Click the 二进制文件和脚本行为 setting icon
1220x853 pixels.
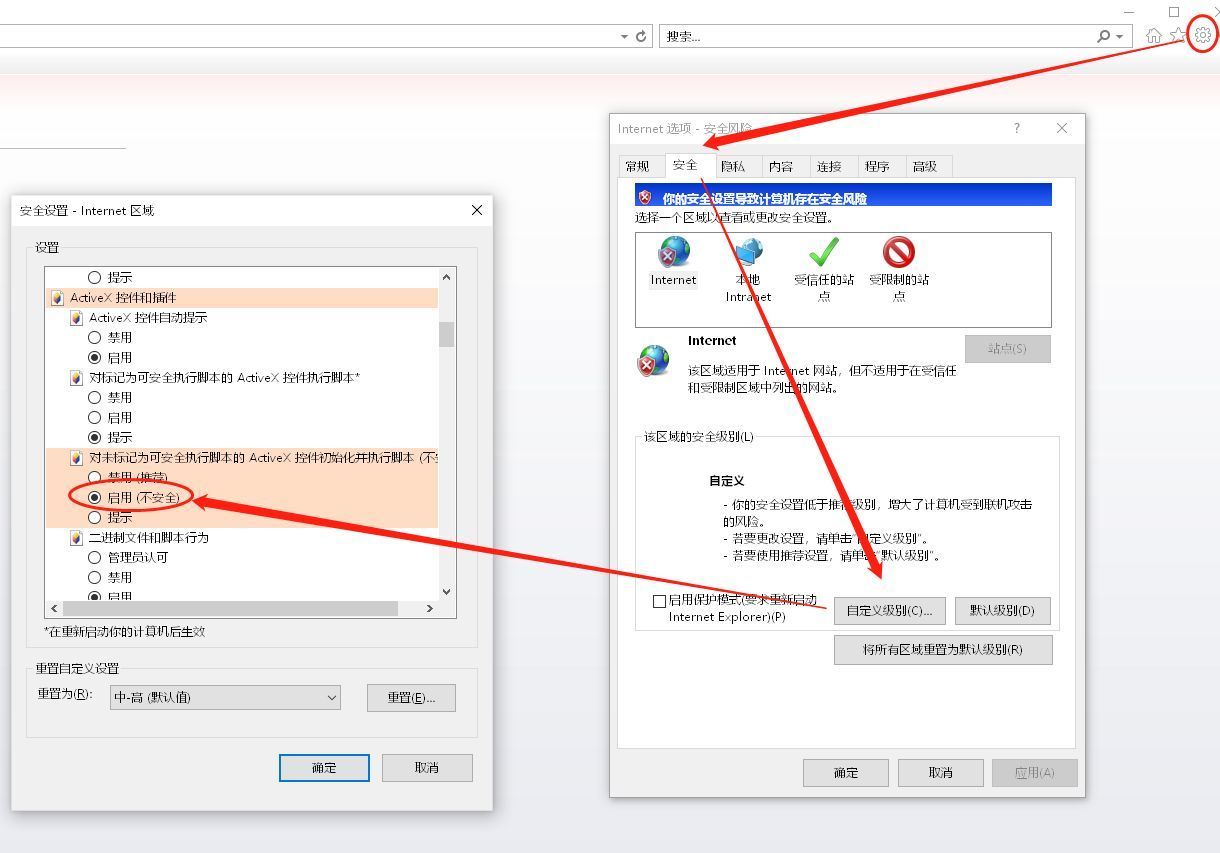click(x=76, y=538)
